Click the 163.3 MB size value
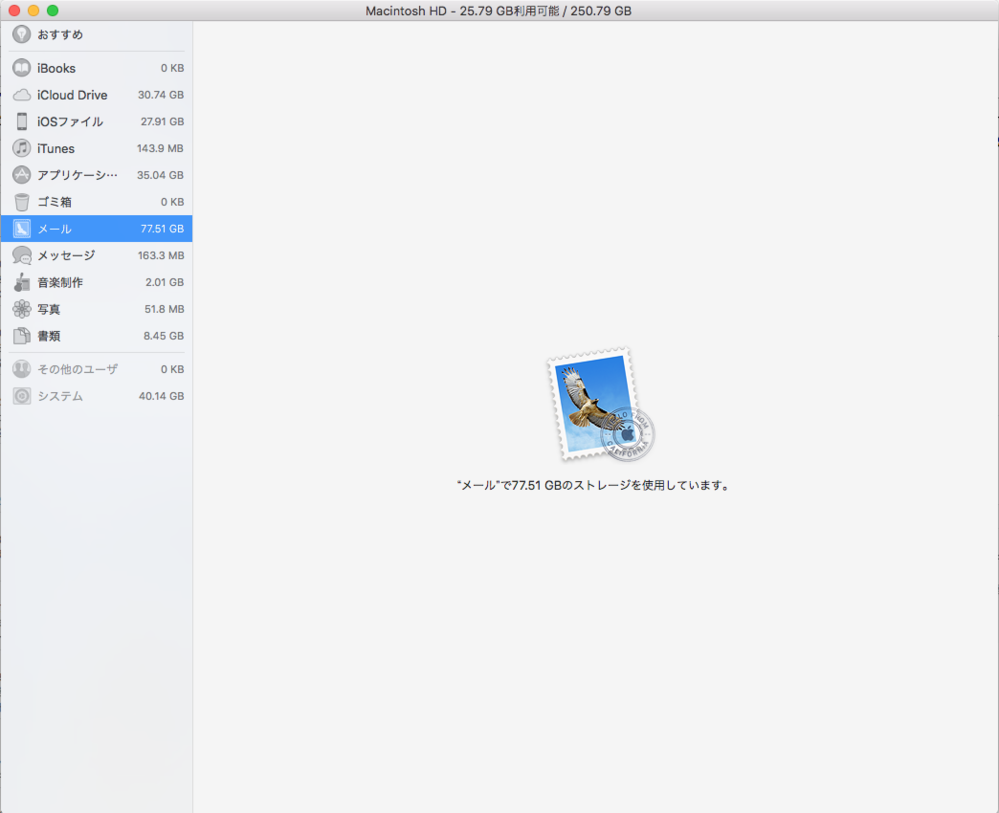Image resolution: width=999 pixels, height=813 pixels. click(x=161, y=255)
